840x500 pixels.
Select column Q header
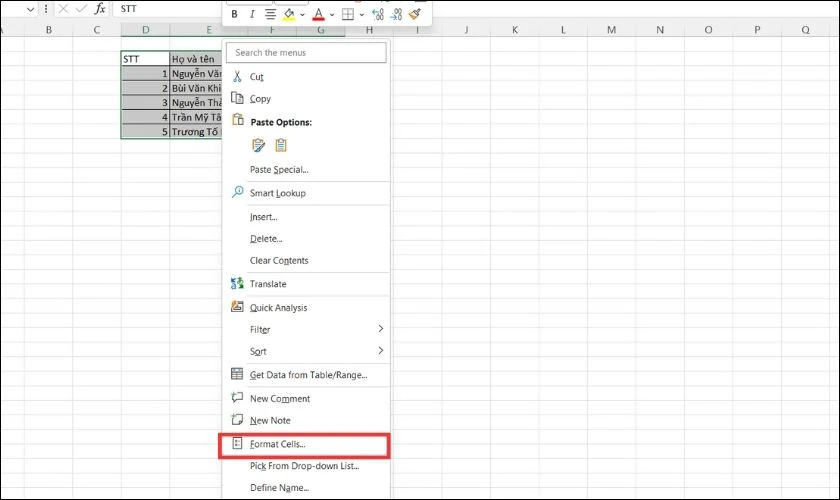(x=806, y=30)
